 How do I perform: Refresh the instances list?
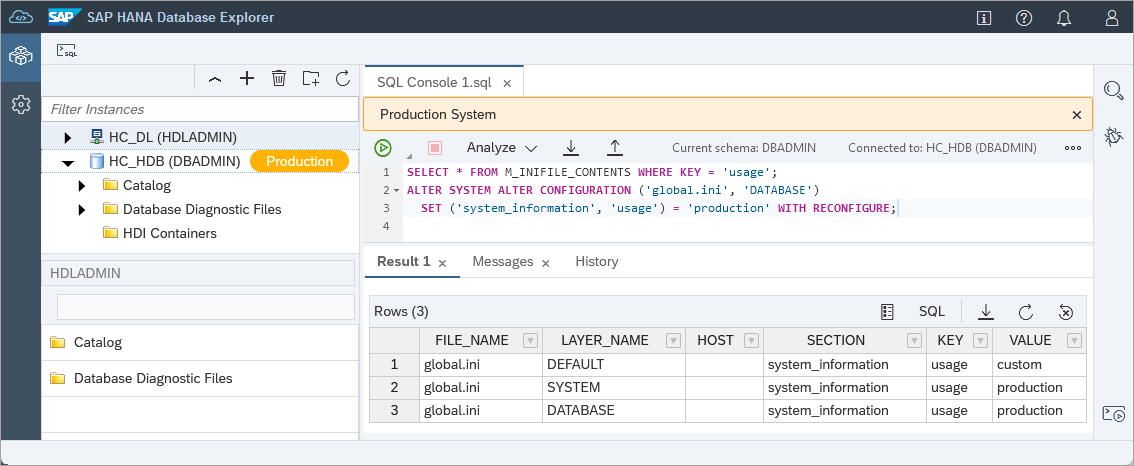(x=343, y=78)
